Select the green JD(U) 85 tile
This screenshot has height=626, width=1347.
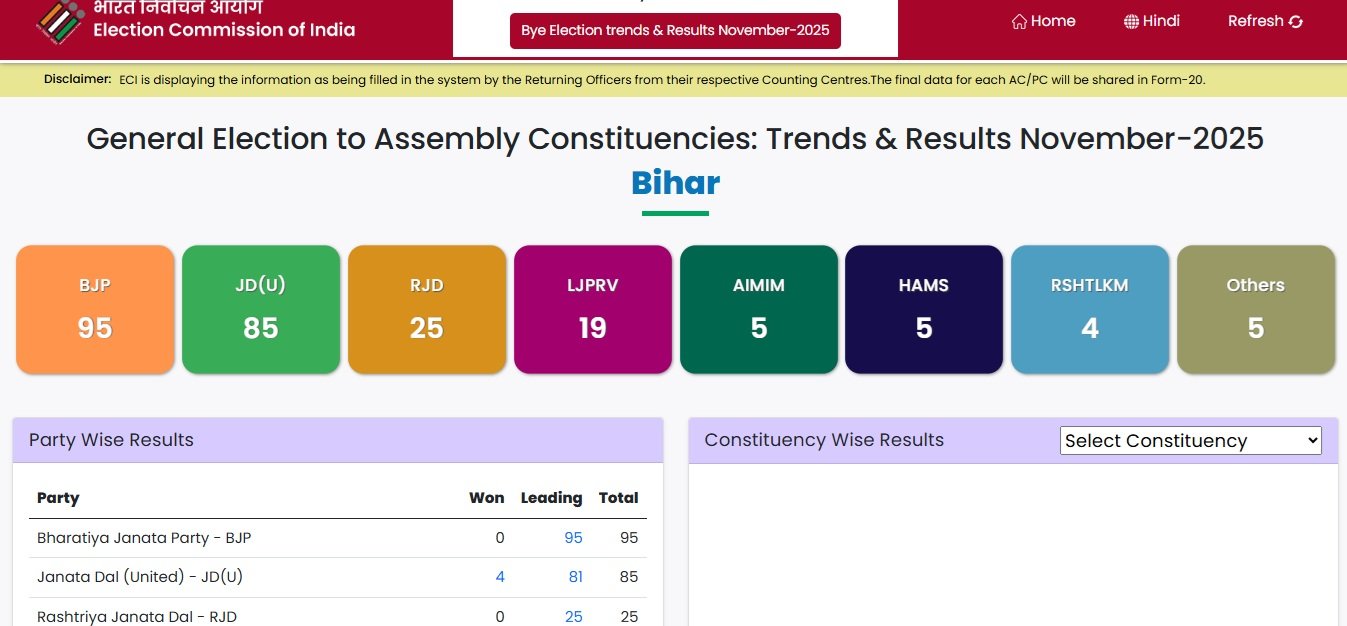click(x=261, y=309)
